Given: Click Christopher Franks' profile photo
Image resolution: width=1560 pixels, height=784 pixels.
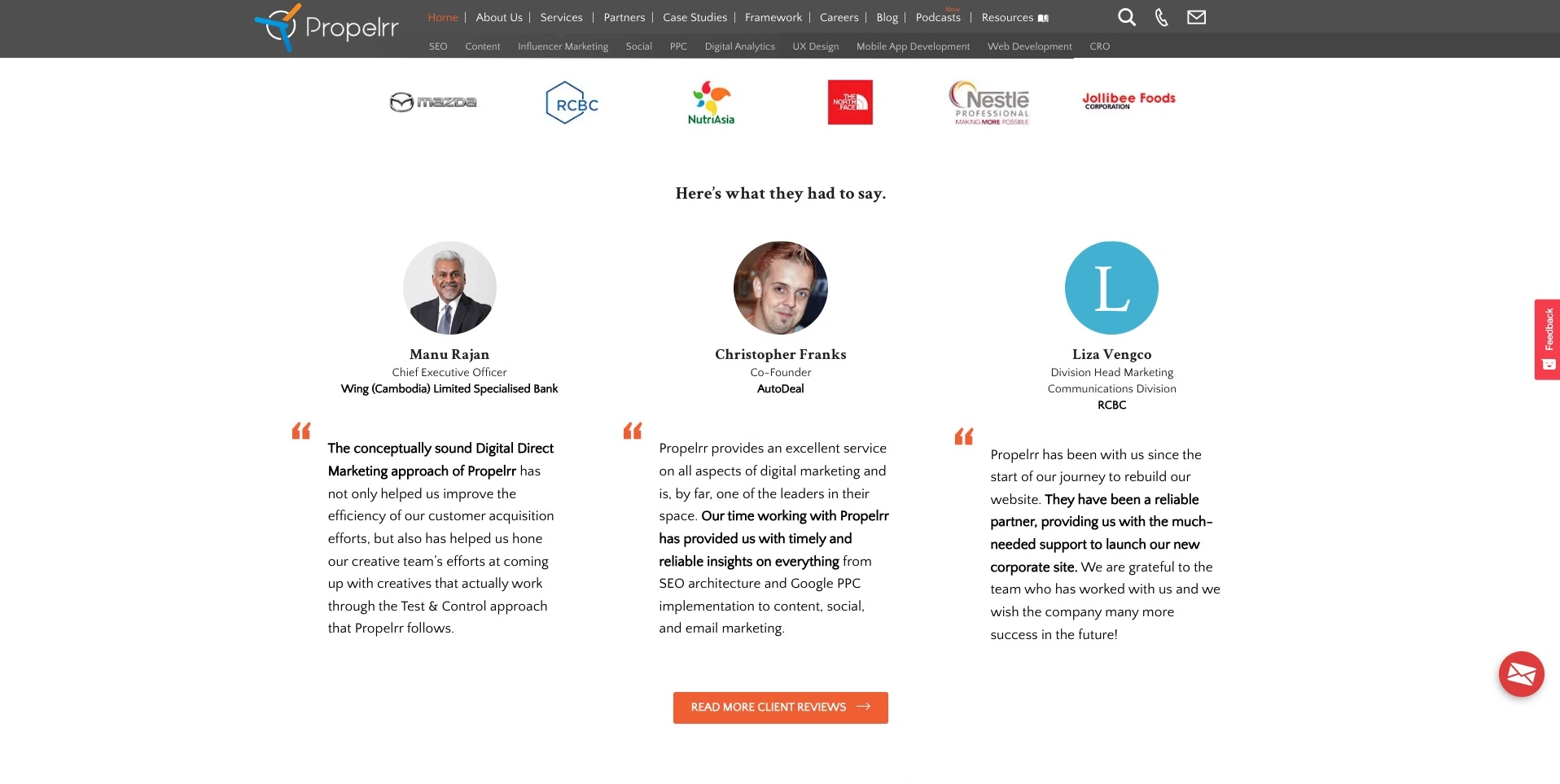Looking at the screenshot, I should [x=781, y=287].
